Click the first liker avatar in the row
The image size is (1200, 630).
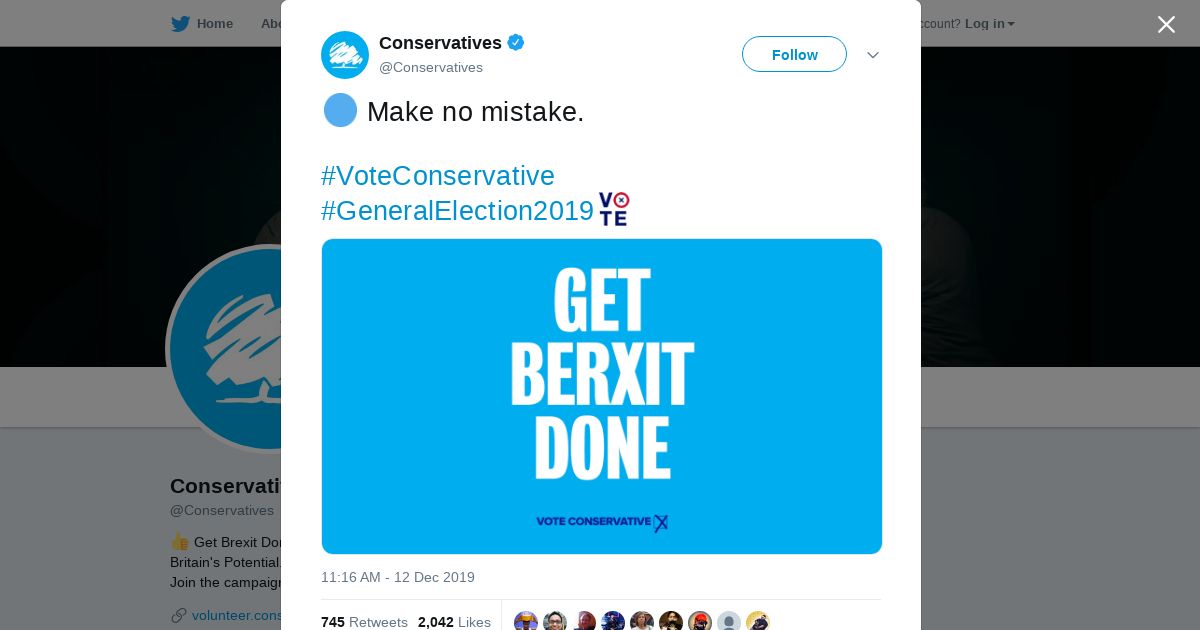click(526, 622)
